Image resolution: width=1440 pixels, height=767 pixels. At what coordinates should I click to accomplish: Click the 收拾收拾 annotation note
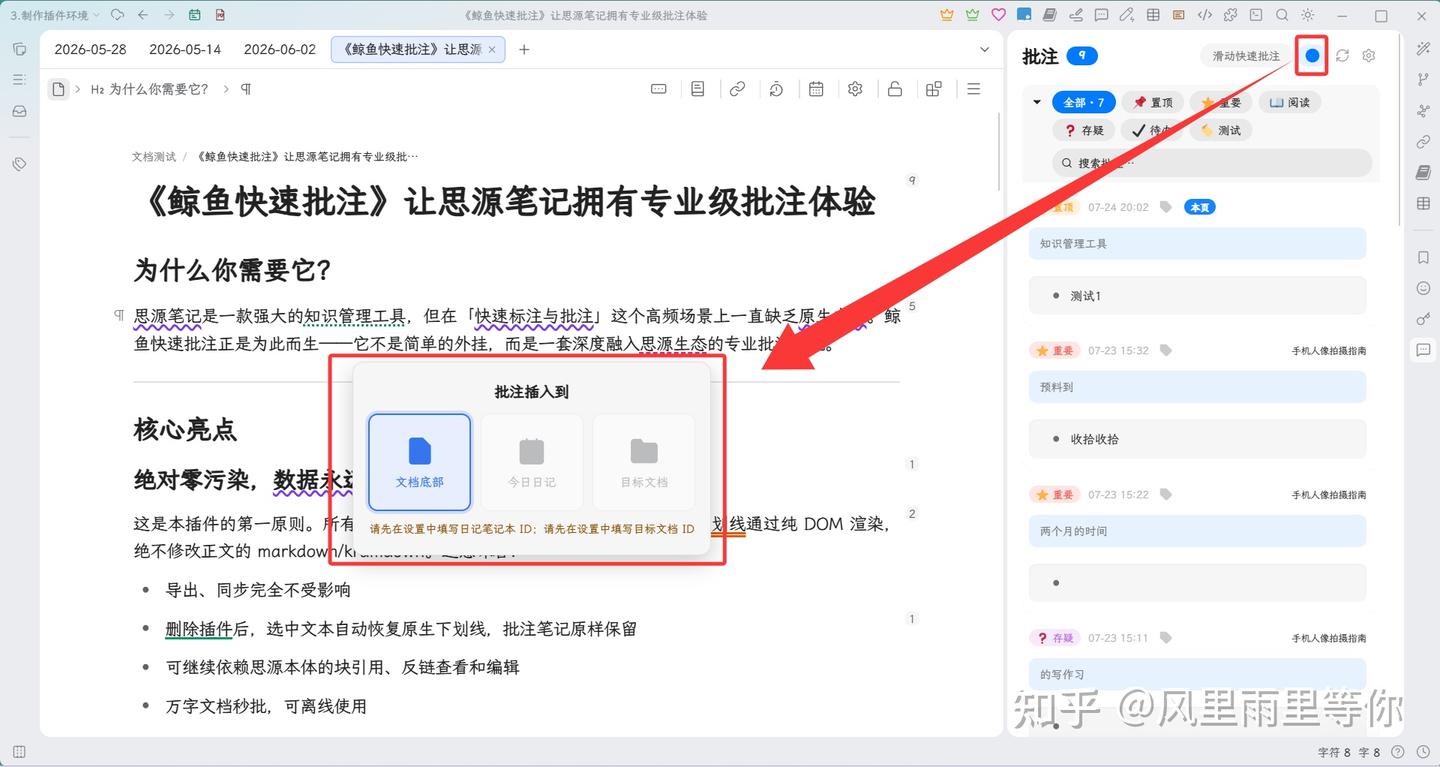point(1197,439)
